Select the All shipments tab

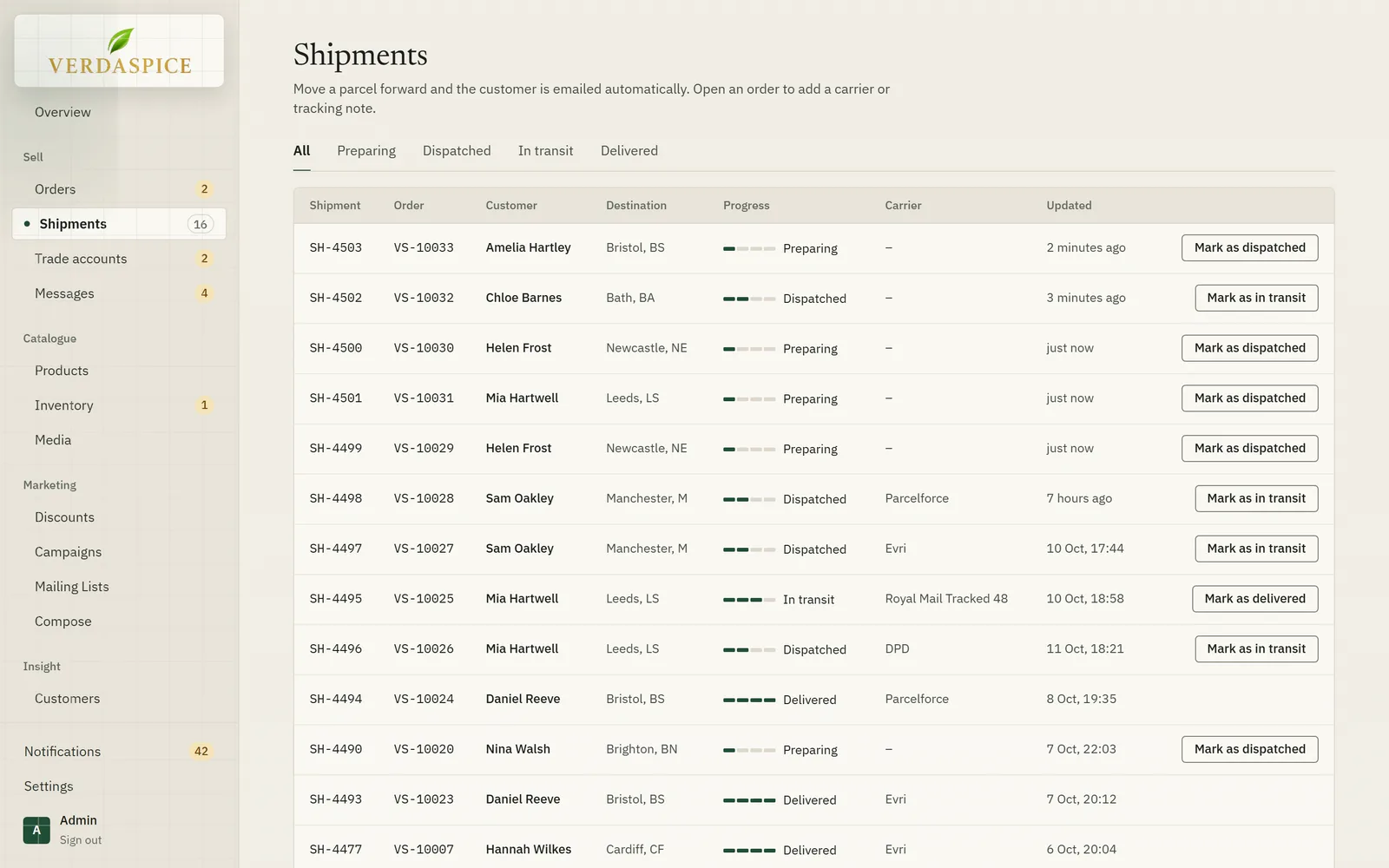click(301, 151)
